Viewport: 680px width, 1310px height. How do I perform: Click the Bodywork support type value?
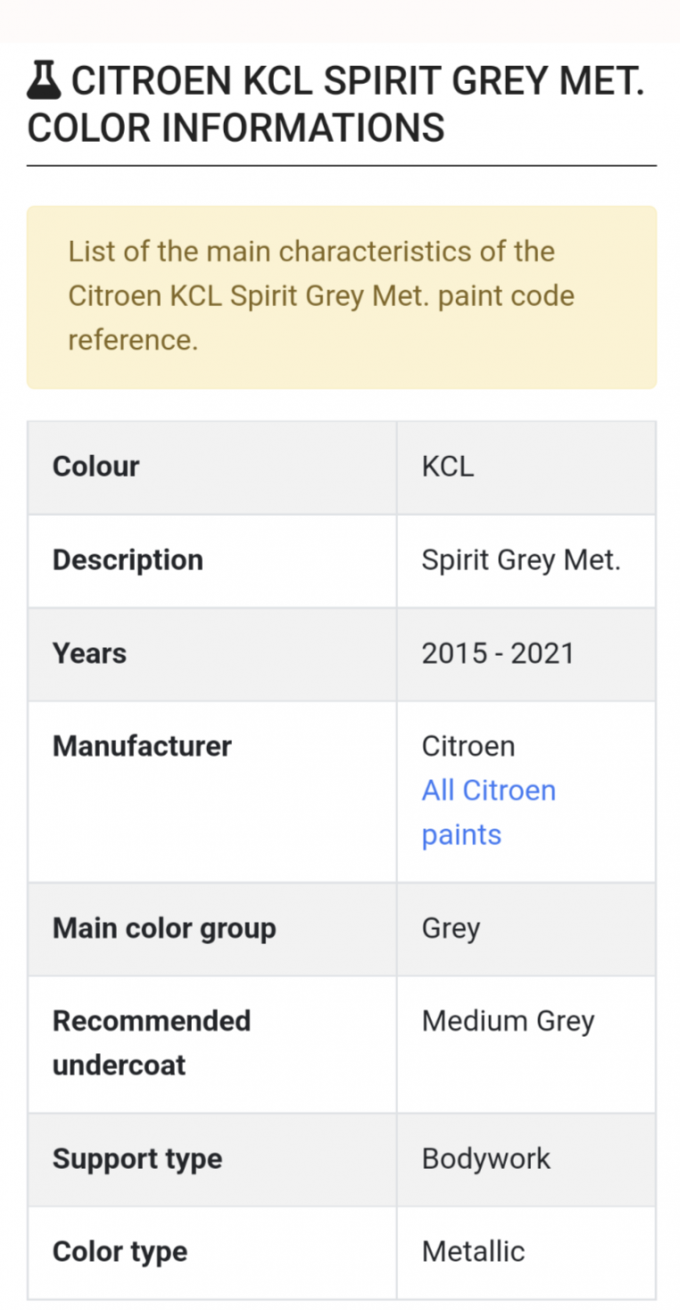(486, 1160)
